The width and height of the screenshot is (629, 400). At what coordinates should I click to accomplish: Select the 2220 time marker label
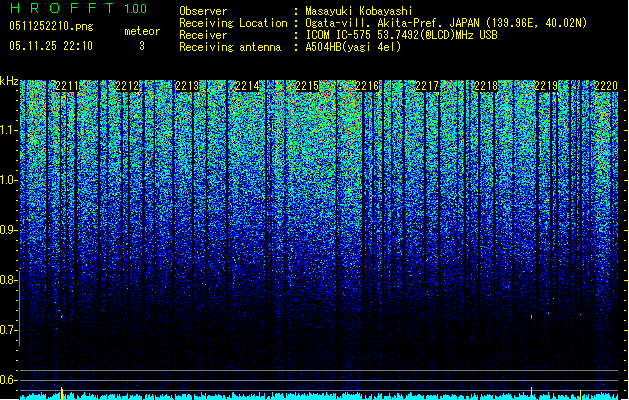coord(606,86)
